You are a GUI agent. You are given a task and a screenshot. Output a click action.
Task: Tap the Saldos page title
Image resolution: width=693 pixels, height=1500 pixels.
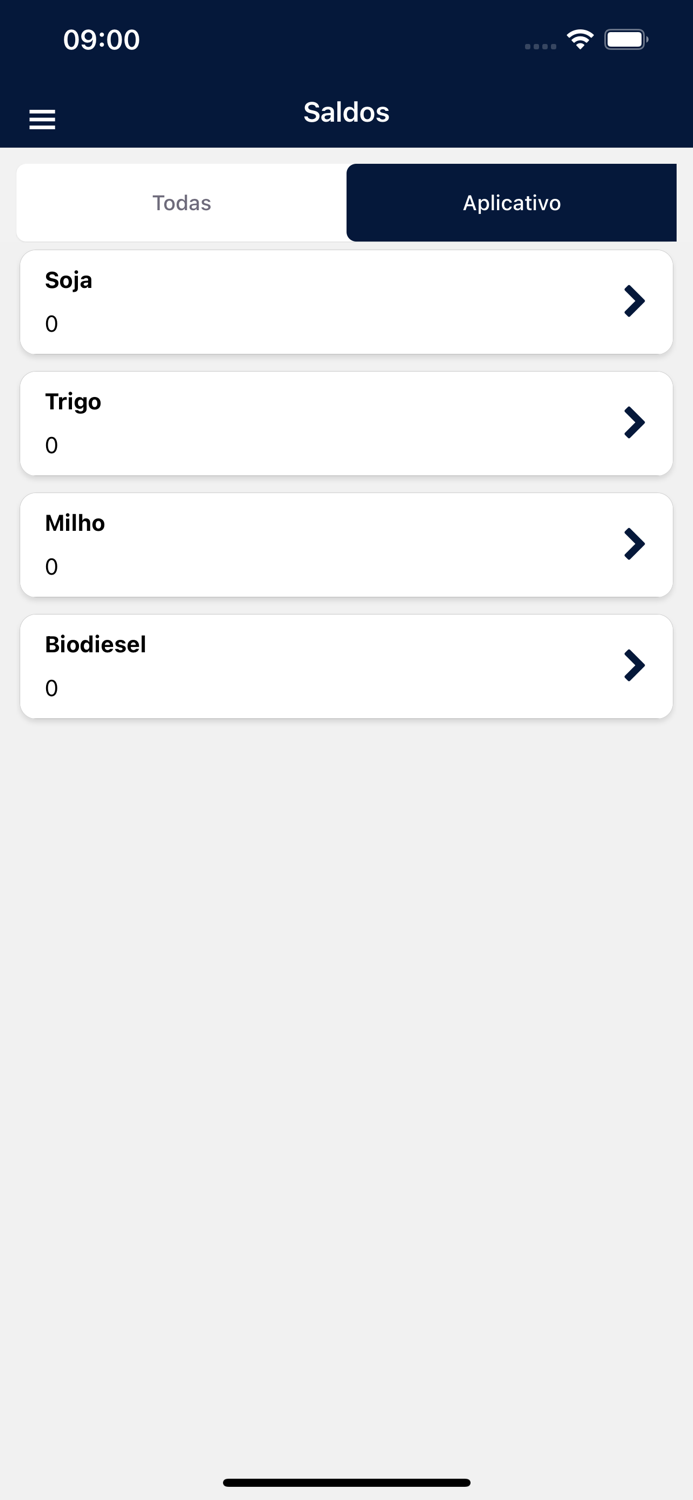click(346, 112)
